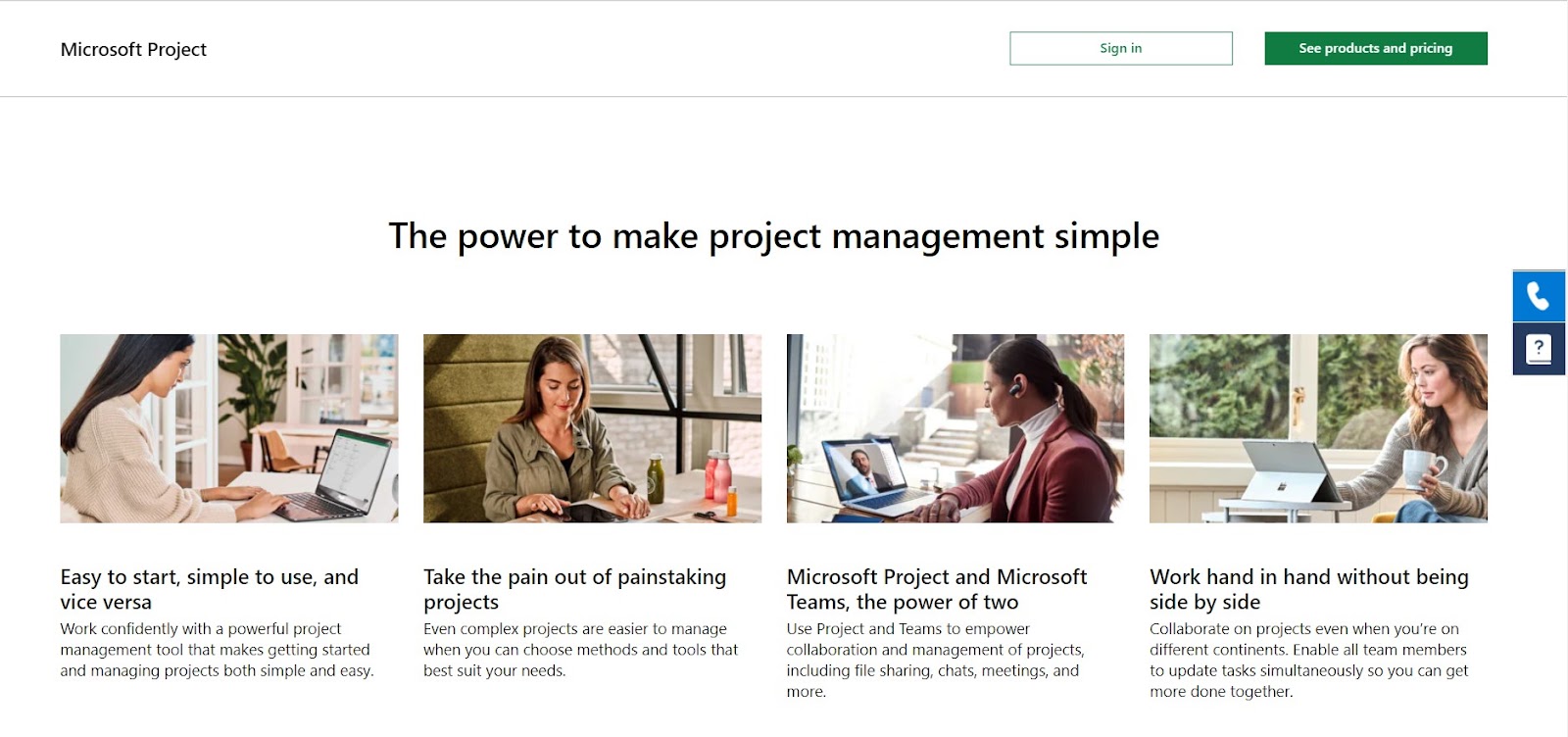Select the Sign in link in header
This screenshot has width=1568, height=737.
coord(1120,48)
